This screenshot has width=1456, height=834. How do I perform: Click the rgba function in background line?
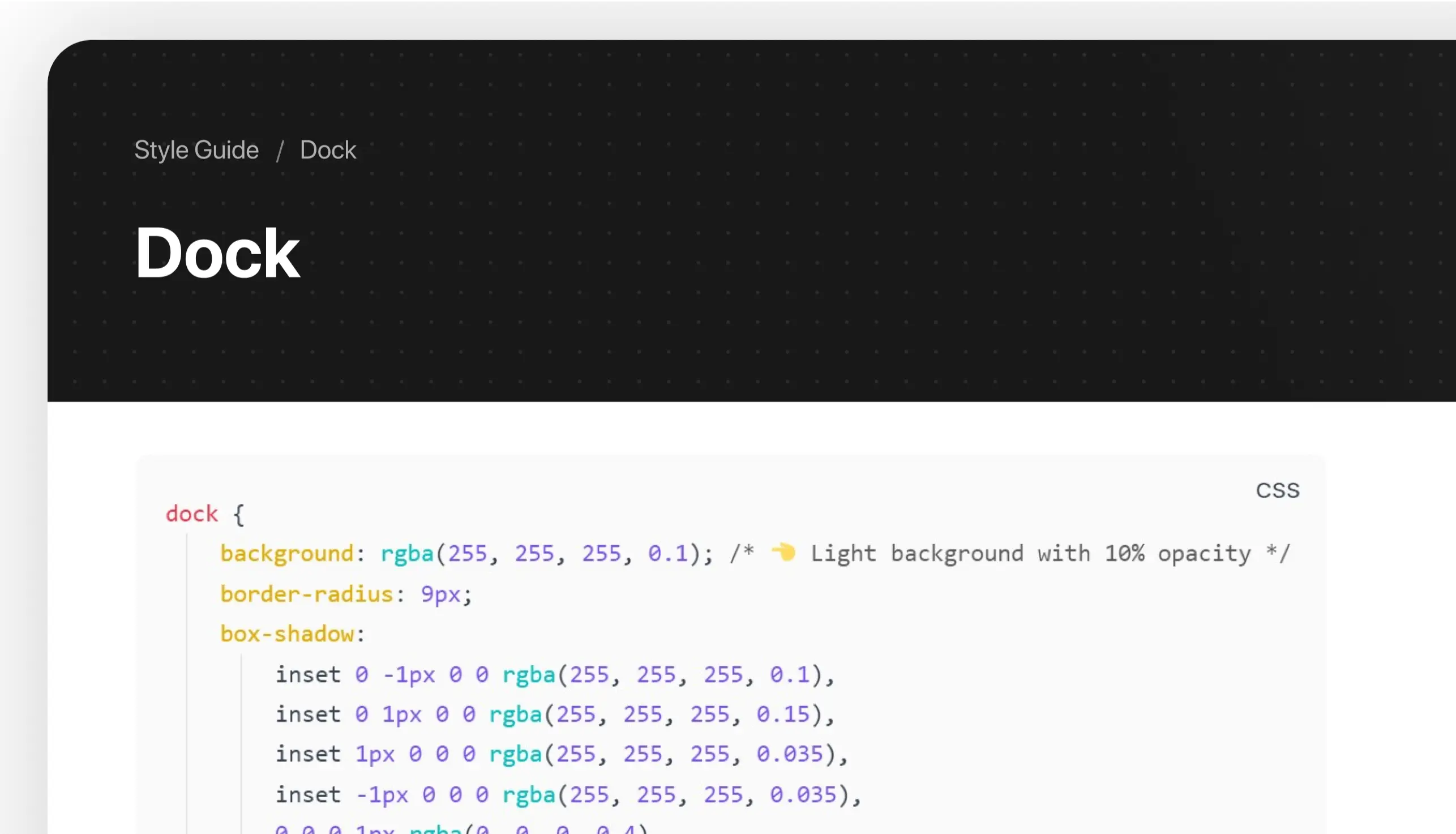click(407, 554)
